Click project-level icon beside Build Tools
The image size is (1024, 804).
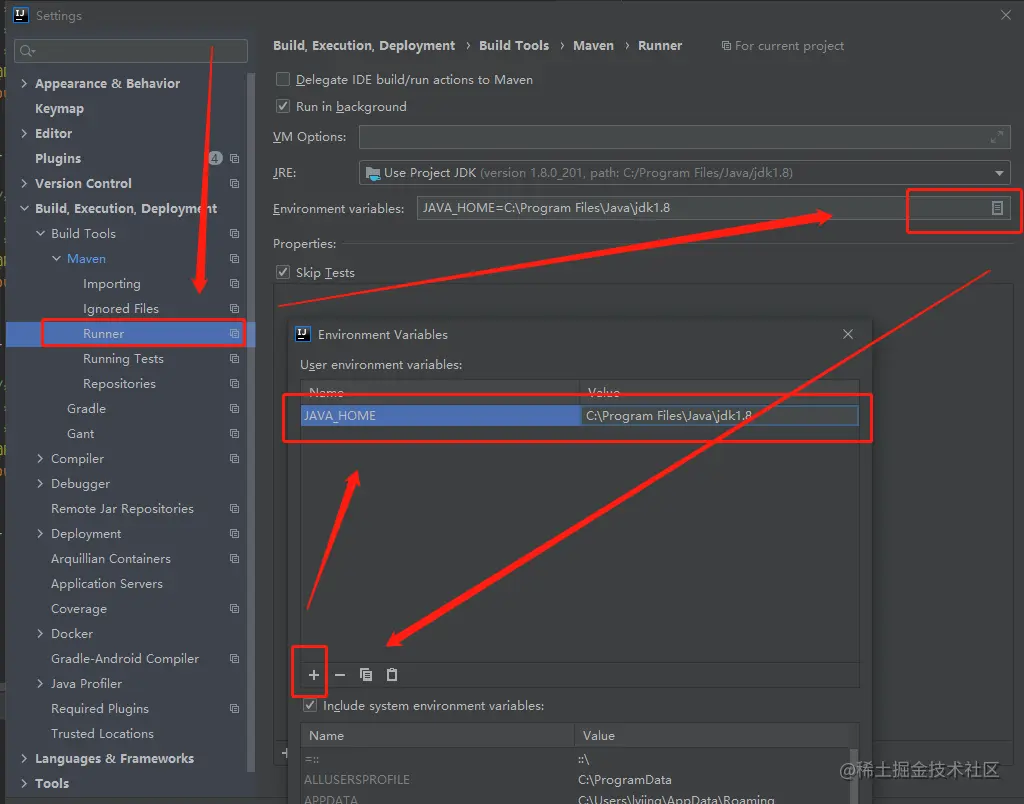(234, 234)
